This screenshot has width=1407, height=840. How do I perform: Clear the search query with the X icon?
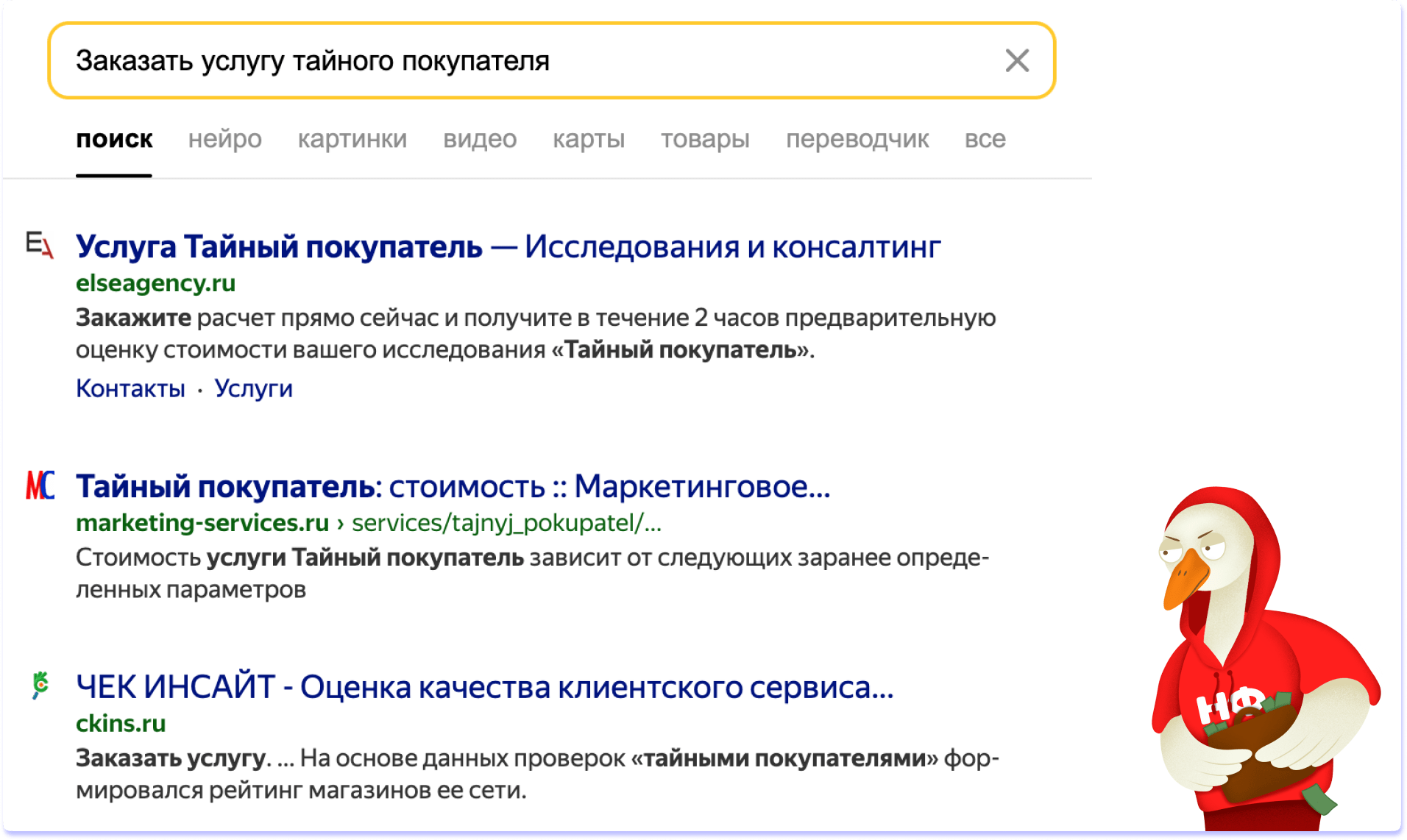(1017, 60)
